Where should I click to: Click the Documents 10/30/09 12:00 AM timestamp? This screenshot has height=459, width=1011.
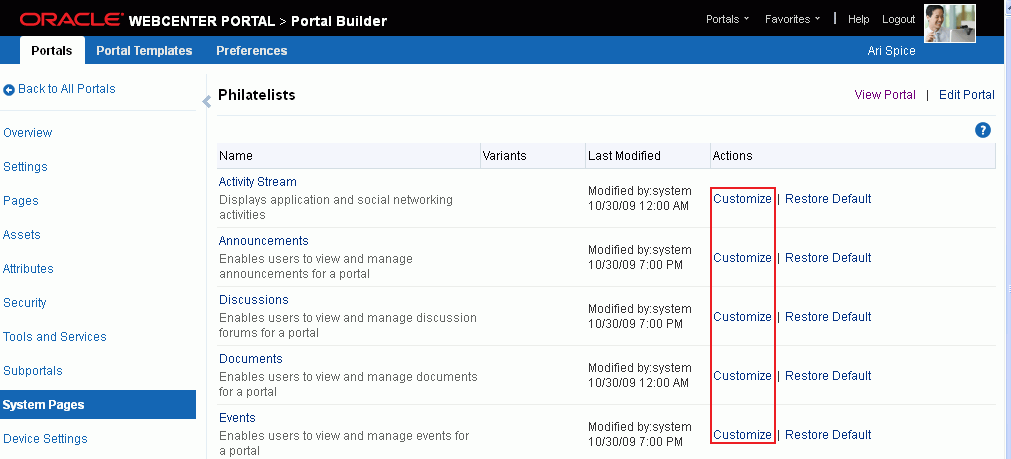coord(638,383)
